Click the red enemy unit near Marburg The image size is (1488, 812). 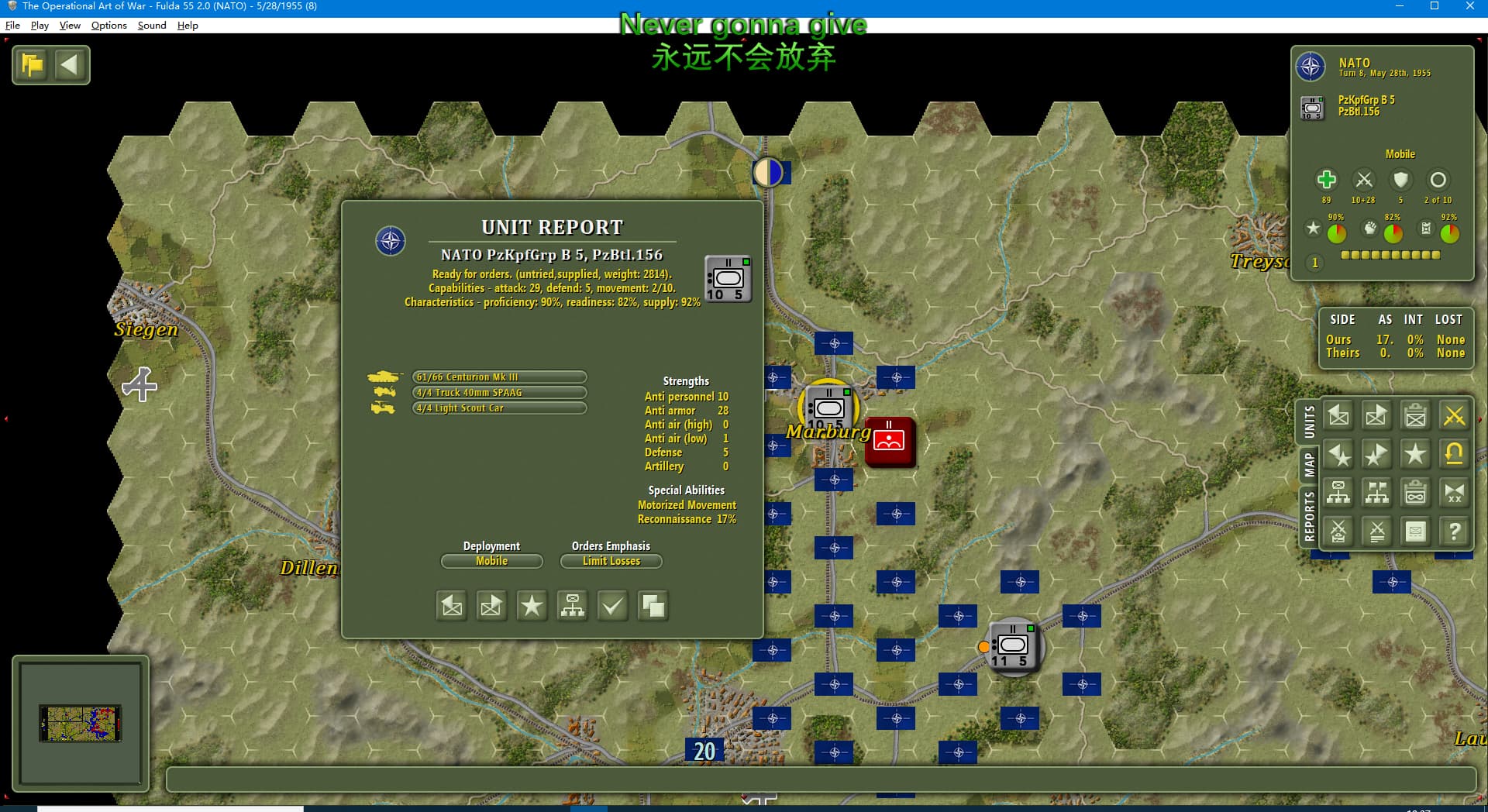pos(890,442)
